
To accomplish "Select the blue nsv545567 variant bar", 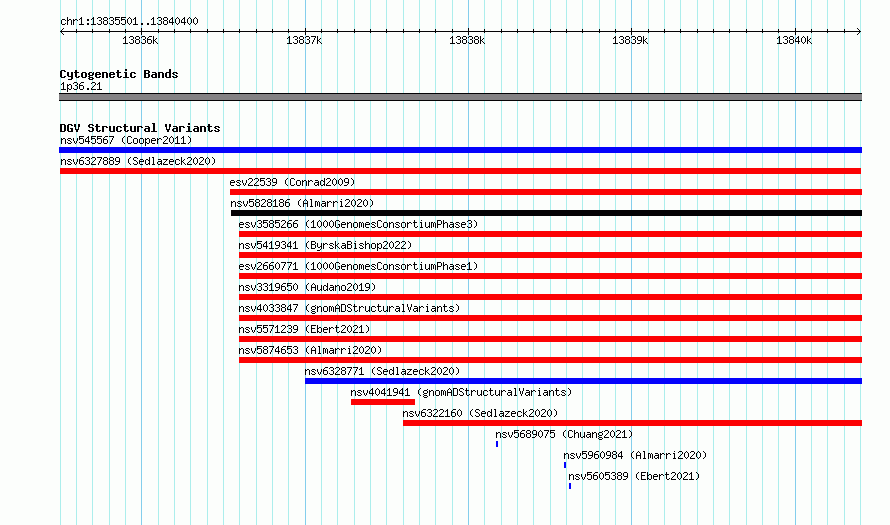I will (x=460, y=150).
